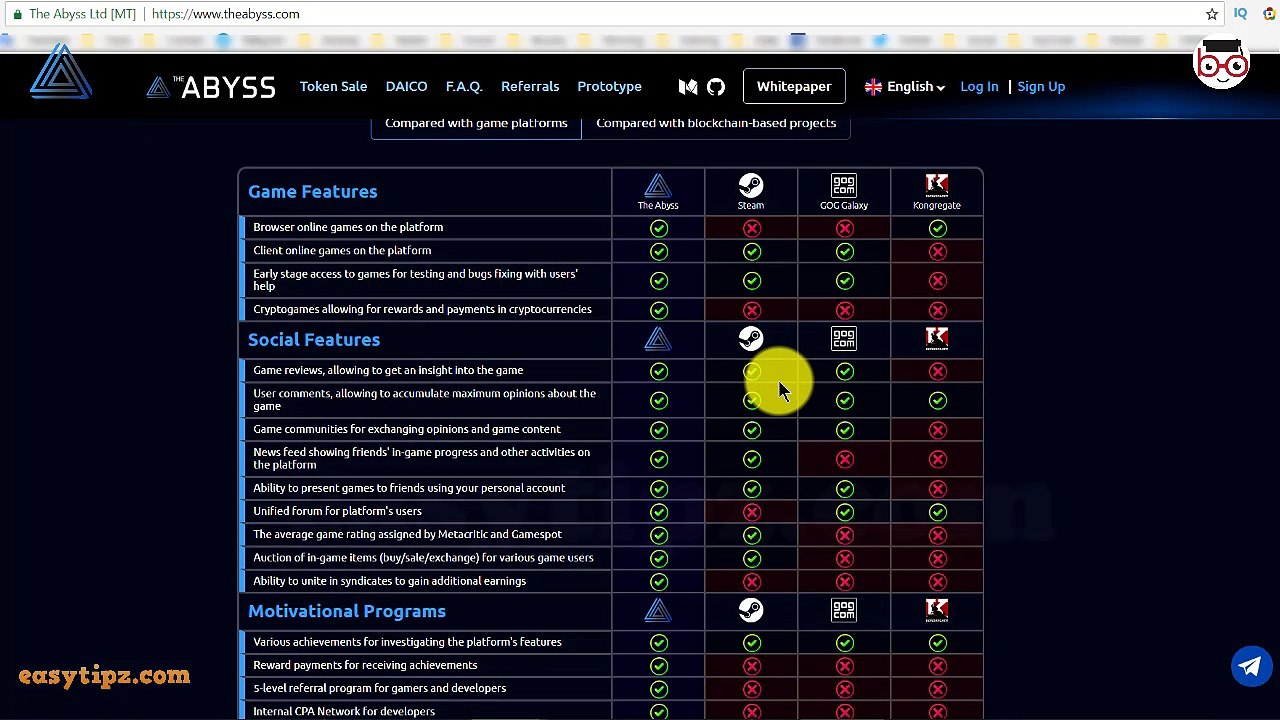Click Steam's red cross for Unified forum row
1280x720 pixels.
click(x=752, y=512)
